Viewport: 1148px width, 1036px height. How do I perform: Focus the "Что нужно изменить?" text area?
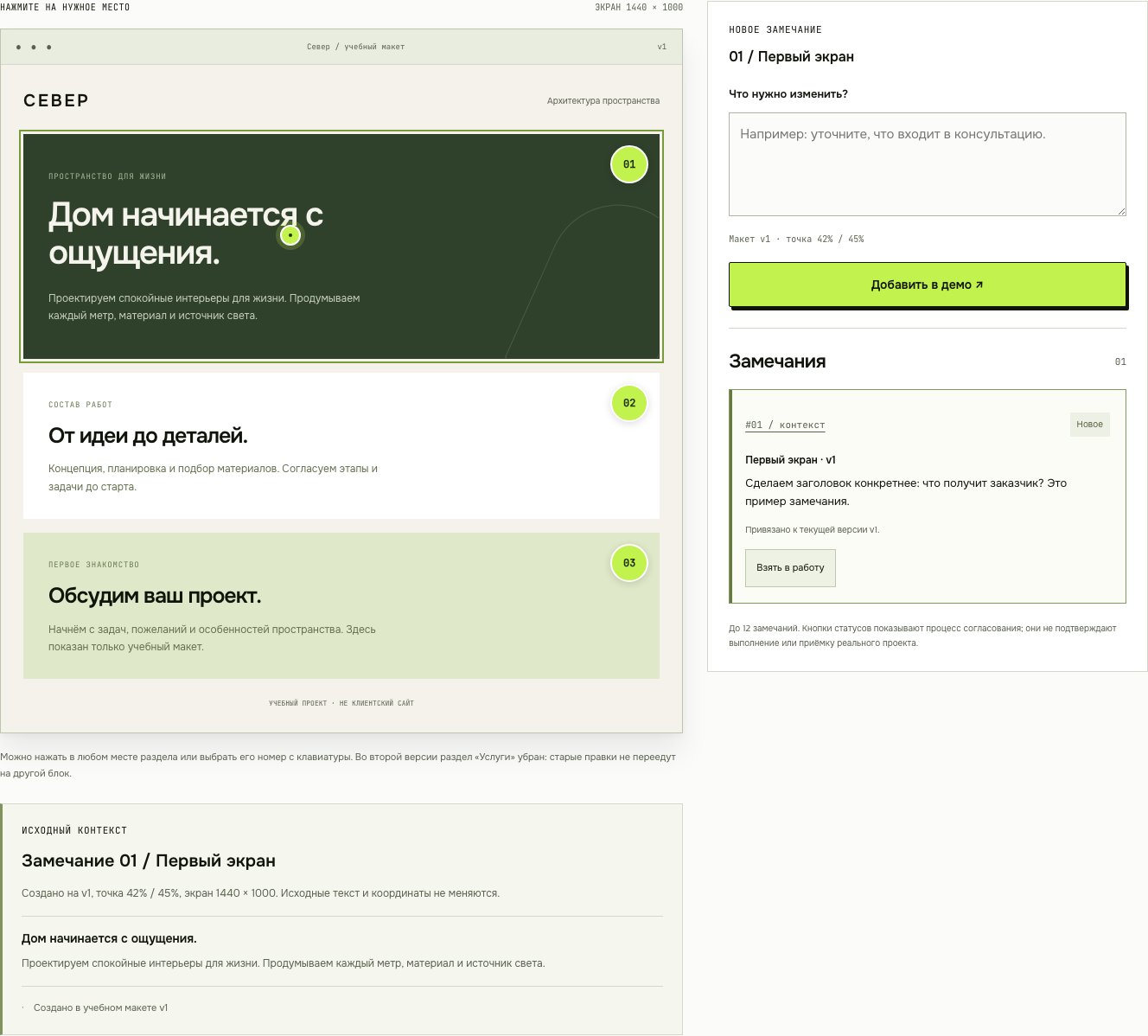(x=928, y=164)
